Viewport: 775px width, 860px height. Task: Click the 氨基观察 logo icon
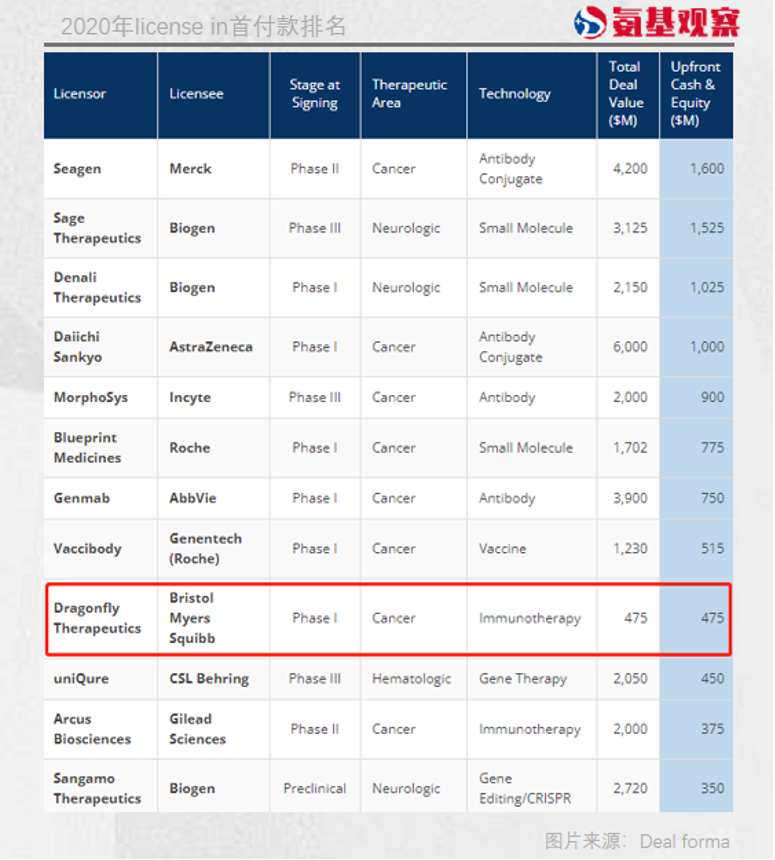point(590,22)
